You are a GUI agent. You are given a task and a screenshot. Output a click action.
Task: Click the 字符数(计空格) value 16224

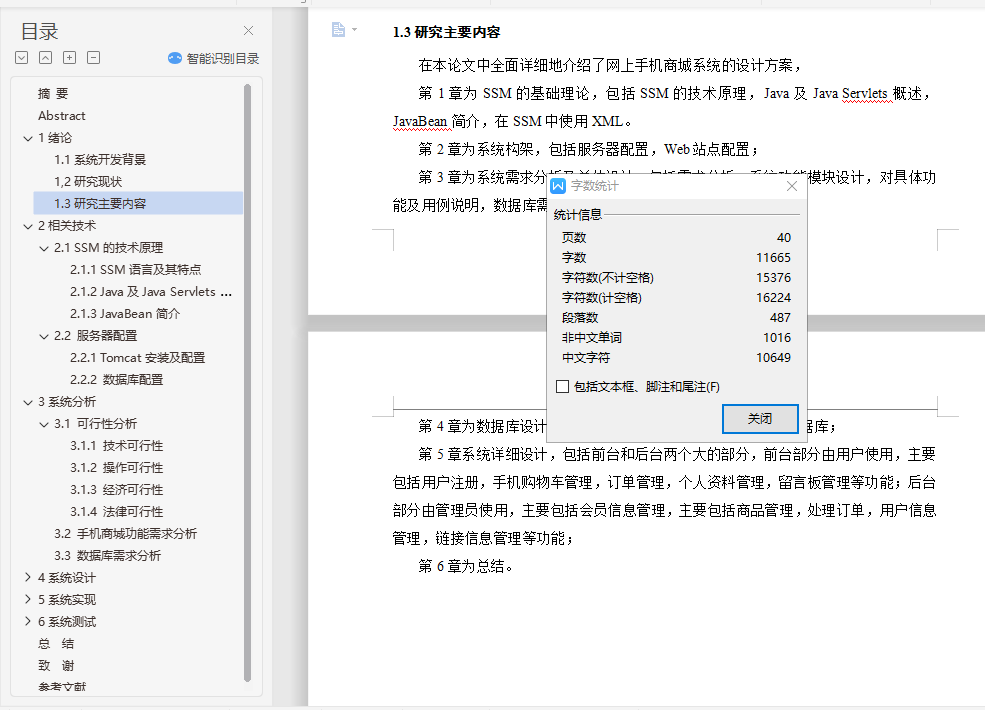point(773,297)
